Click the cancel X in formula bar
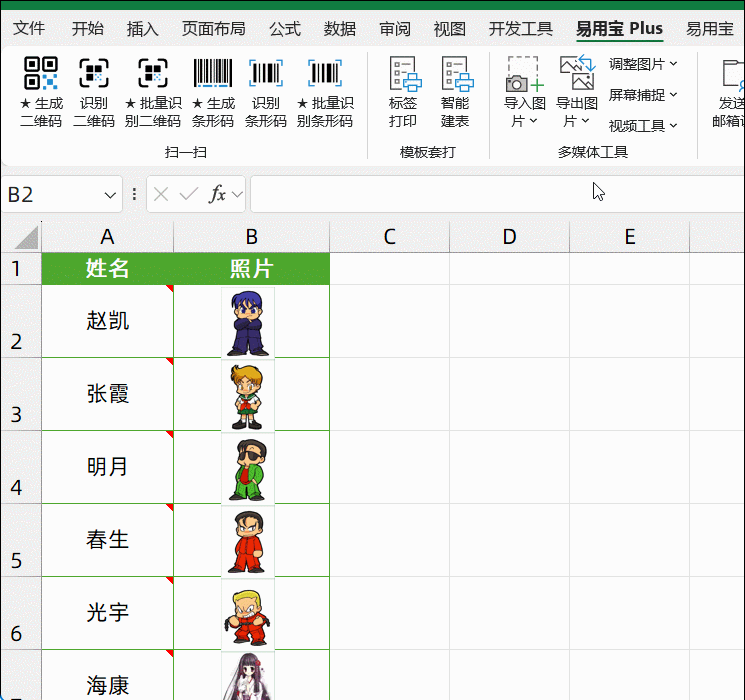 point(161,194)
